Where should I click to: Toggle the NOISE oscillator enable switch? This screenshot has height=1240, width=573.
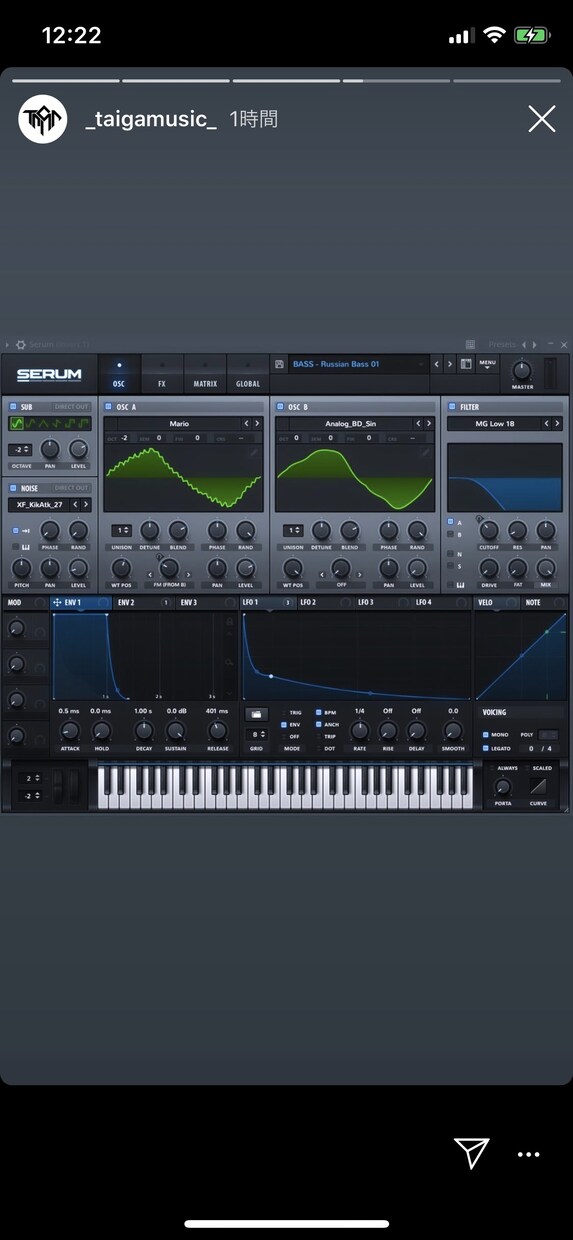(11, 488)
